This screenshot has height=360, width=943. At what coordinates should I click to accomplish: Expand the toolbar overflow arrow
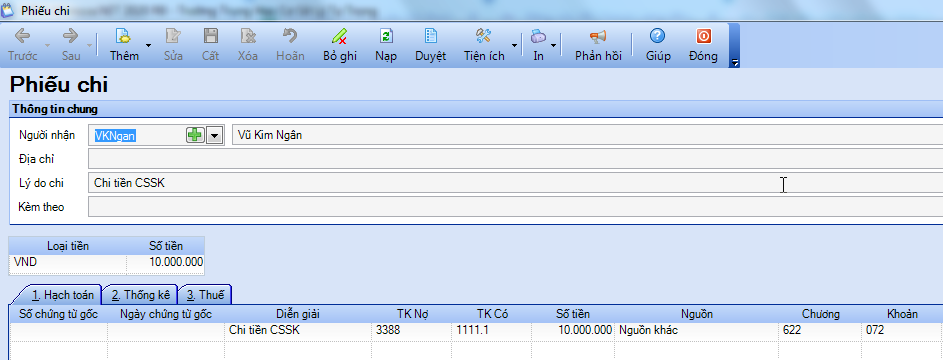pos(735,63)
